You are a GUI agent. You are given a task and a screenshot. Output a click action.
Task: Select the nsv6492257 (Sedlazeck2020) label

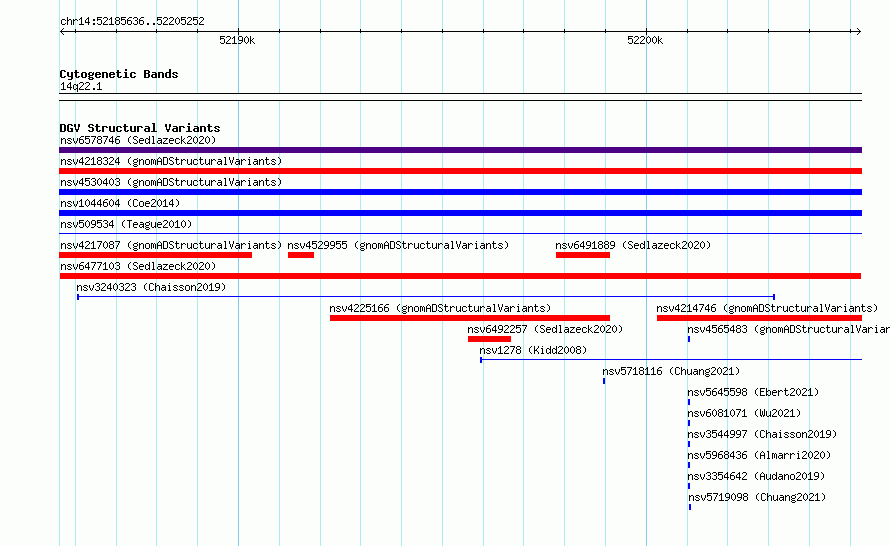[545, 329]
